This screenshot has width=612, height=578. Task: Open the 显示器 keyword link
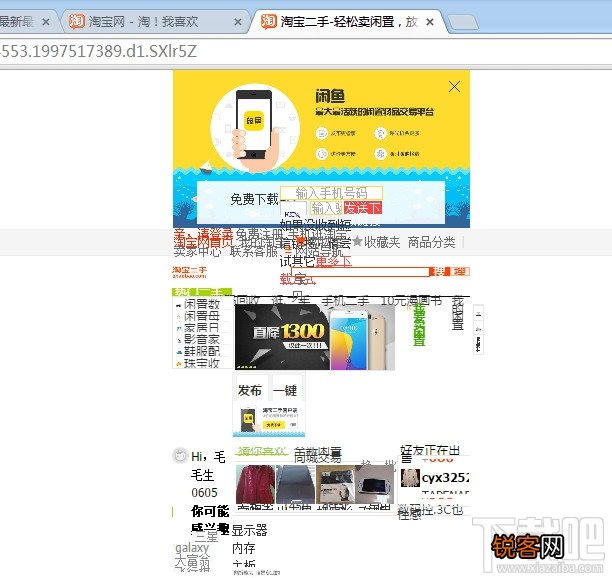click(249, 530)
